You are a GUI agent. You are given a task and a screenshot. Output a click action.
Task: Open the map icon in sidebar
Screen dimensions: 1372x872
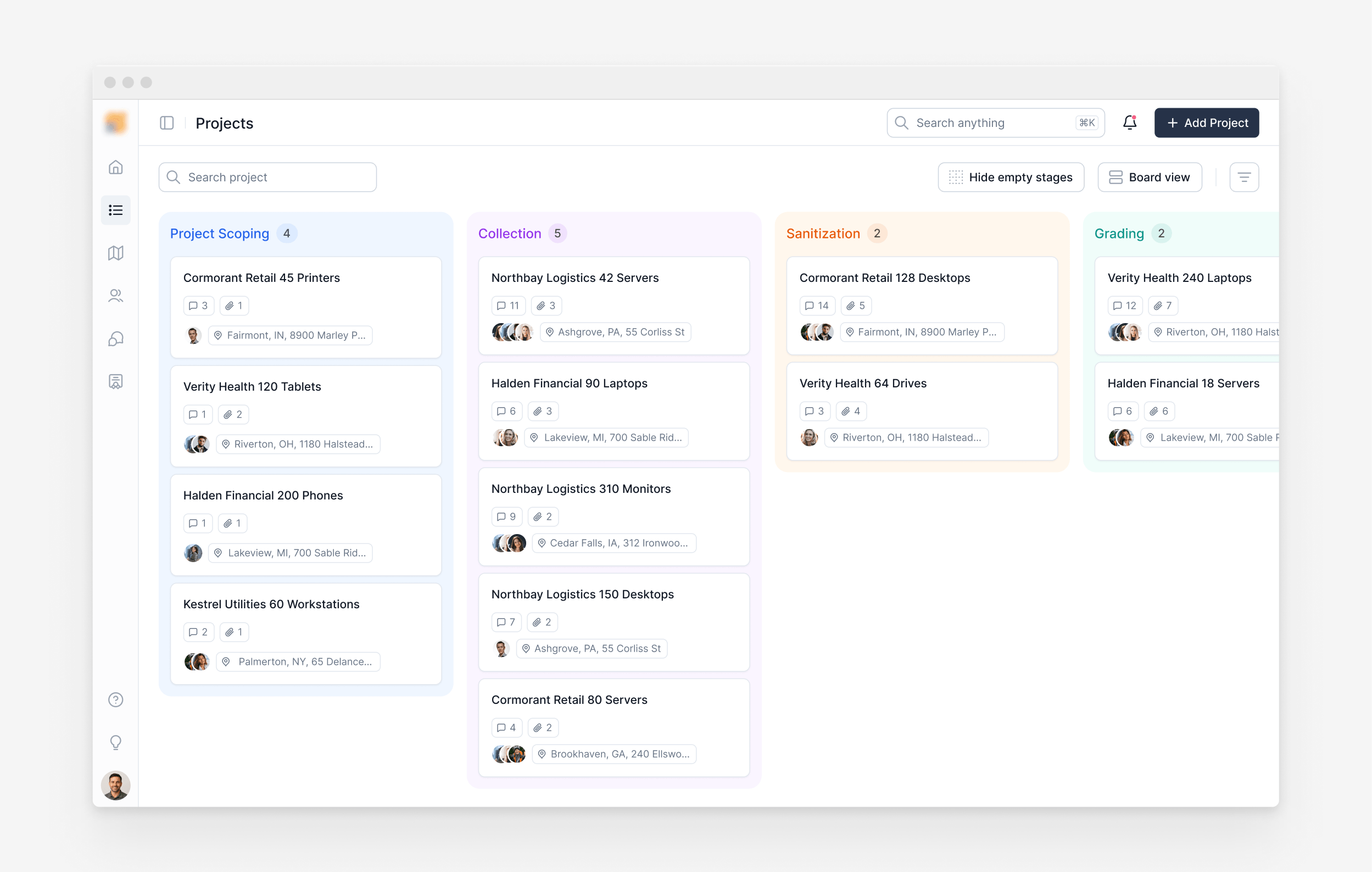[x=116, y=253]
